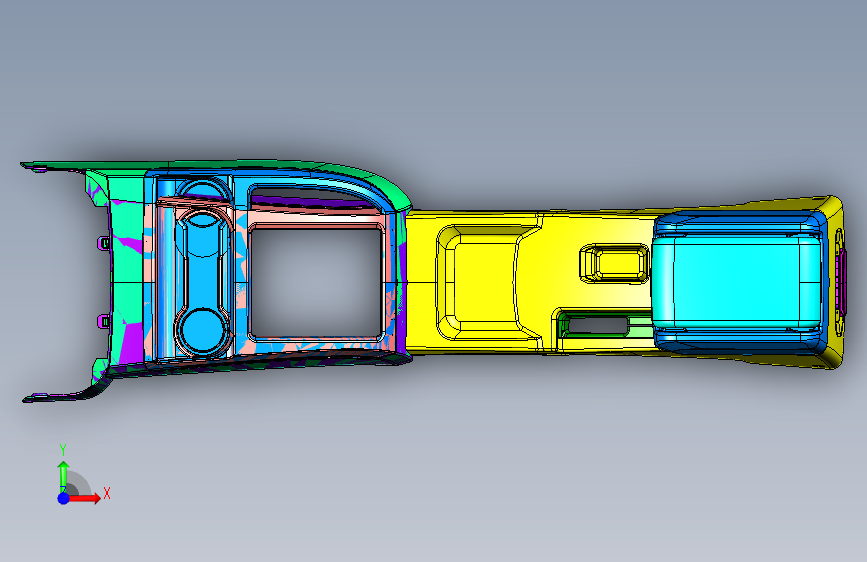Screen dimensions: 867x562
Task: Click the Y label on the triad
Action: pos(63,450)
